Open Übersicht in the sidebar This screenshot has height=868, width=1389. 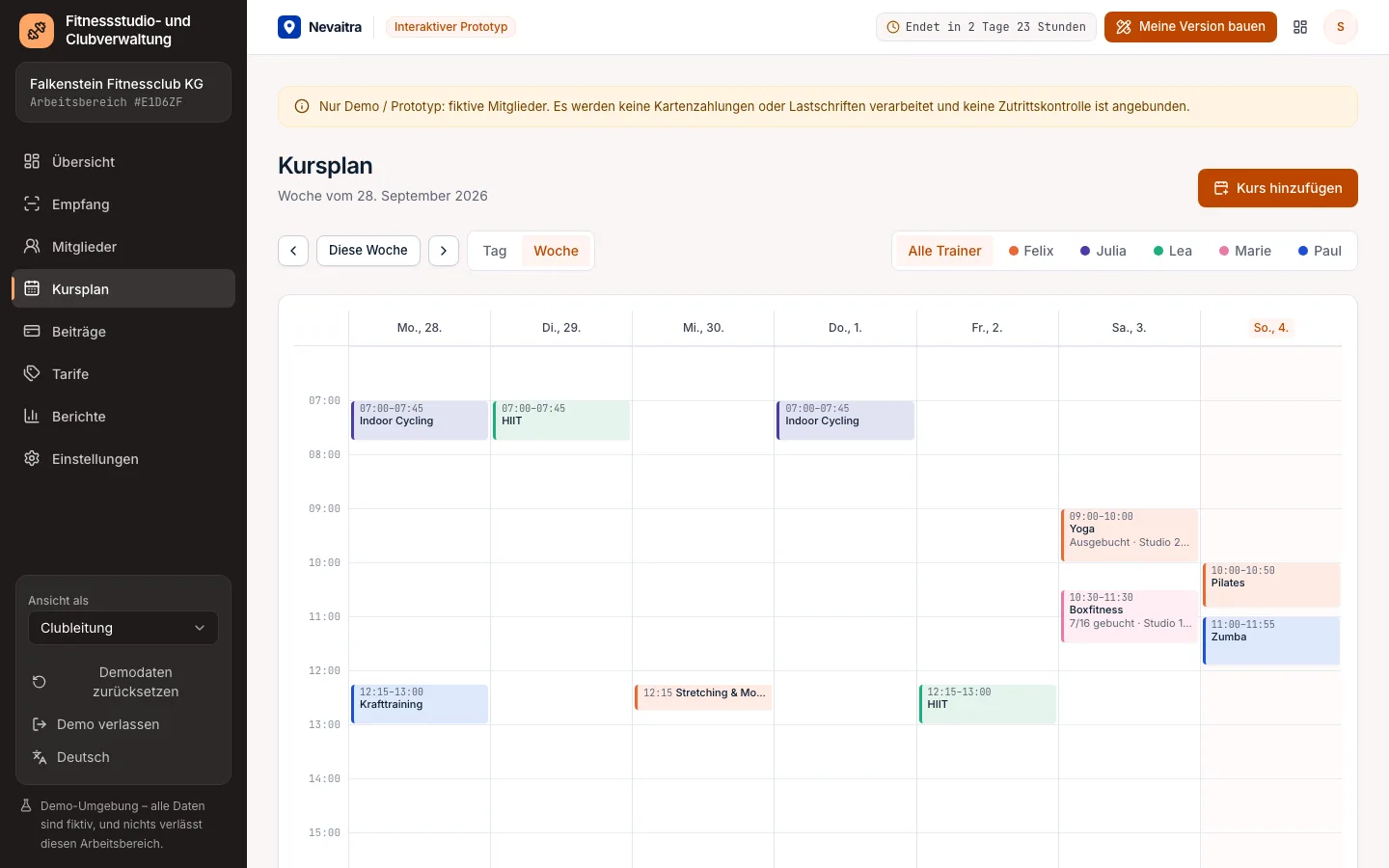[x=123, y=161]
